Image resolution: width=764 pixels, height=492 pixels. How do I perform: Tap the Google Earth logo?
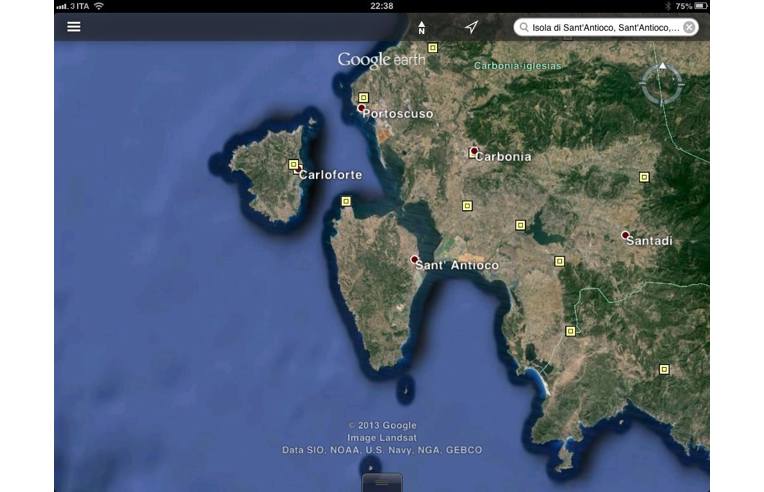click(380, 60)
